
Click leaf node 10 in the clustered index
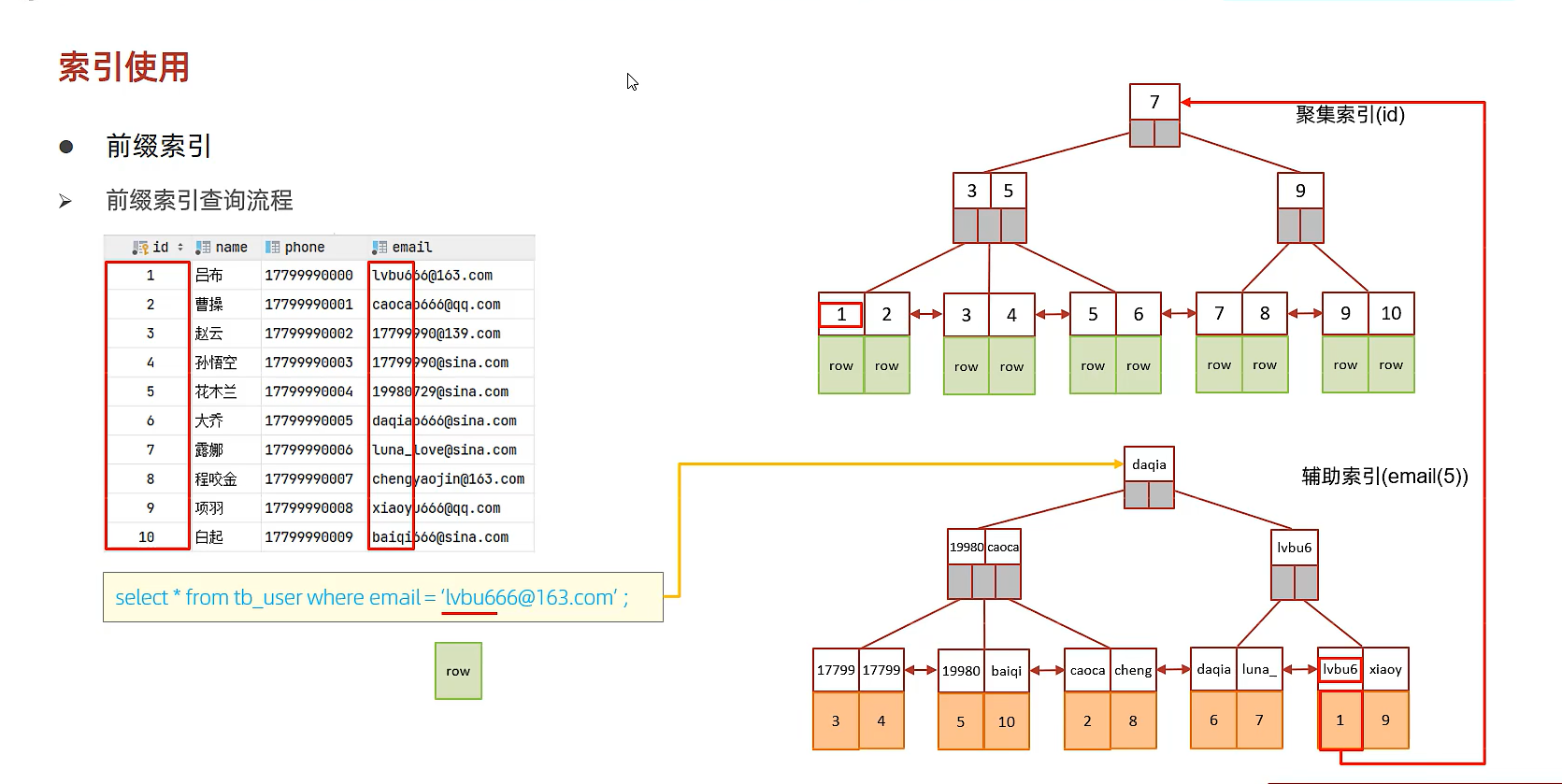(x=1391, y=314)
